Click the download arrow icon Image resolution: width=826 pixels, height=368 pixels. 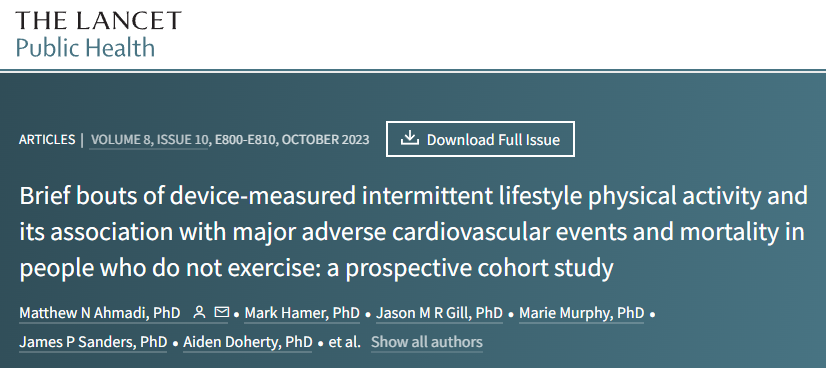point(409,138)
